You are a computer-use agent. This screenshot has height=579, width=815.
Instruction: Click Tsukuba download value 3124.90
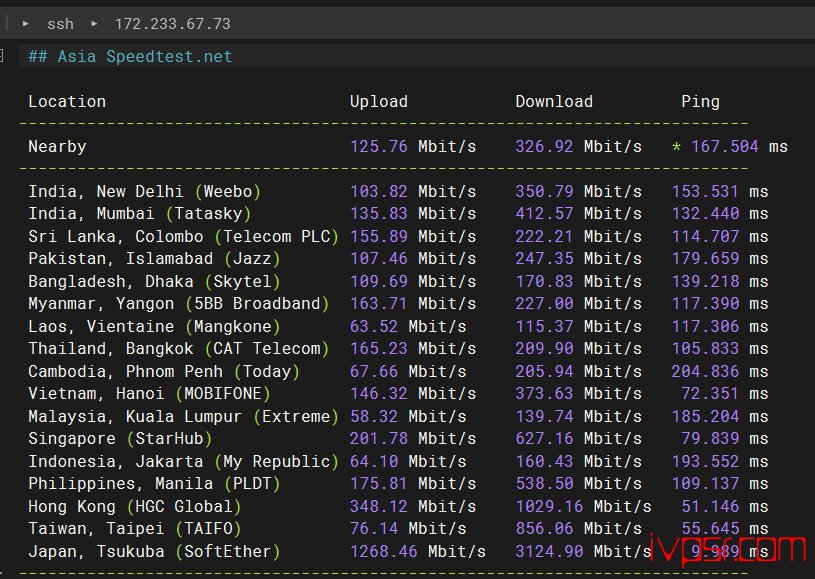[549, 551]
